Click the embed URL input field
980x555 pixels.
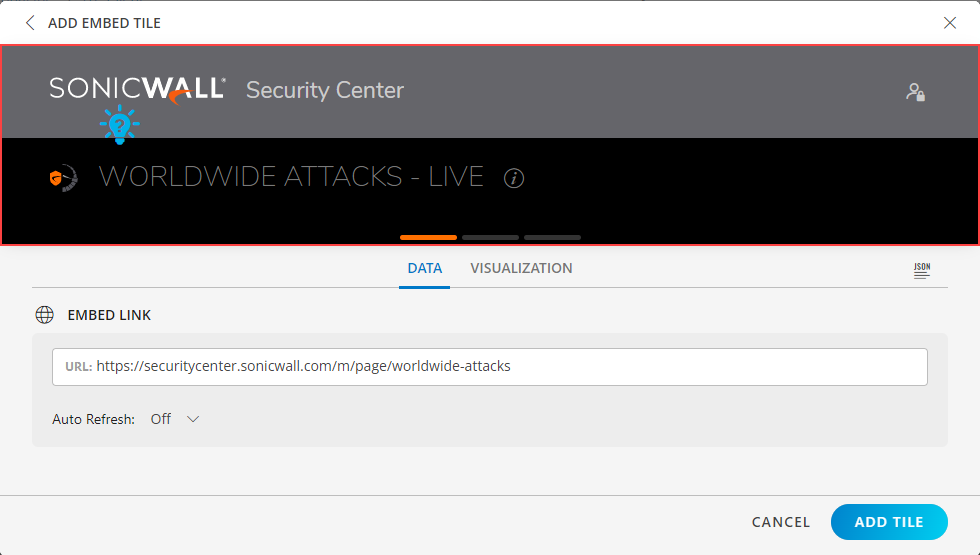click(489, 367)
